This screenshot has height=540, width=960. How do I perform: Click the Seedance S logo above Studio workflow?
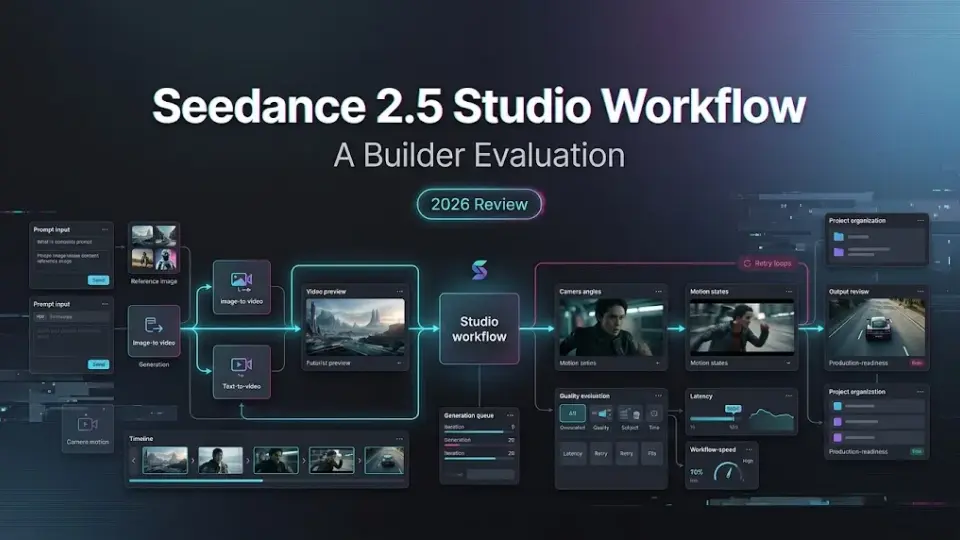tap(479, 270)
